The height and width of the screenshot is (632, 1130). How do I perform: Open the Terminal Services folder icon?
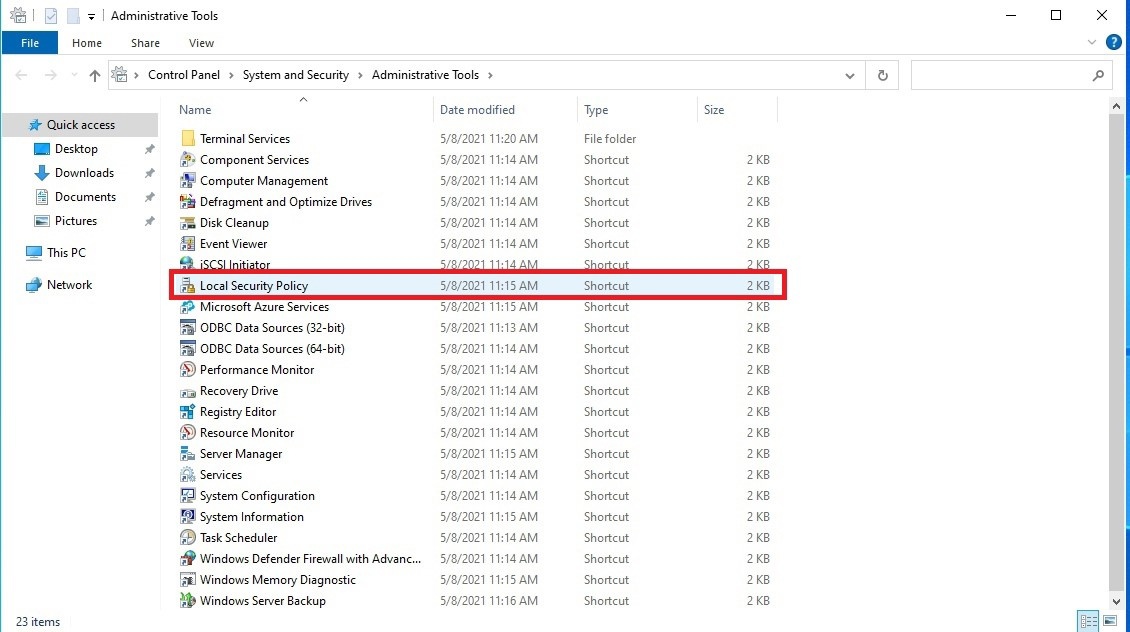point(187,138)
